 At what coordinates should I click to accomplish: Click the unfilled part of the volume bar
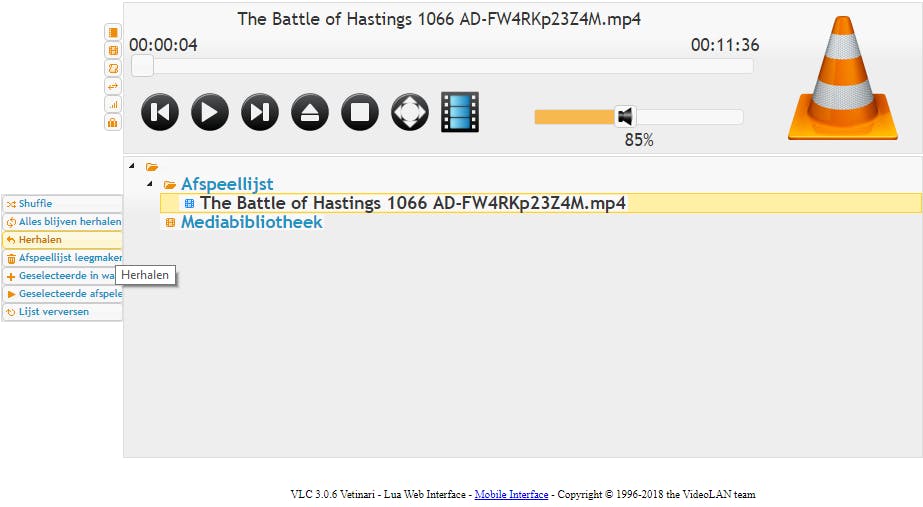tap(689, 117)
